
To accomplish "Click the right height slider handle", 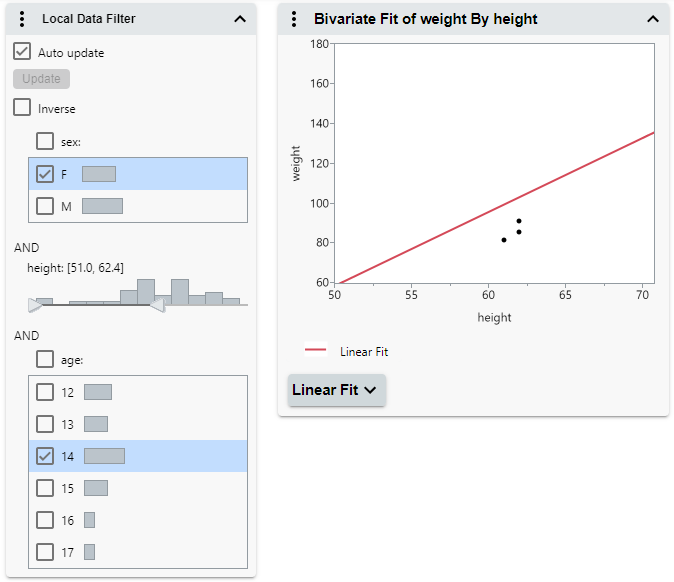I will coord(156,305).
